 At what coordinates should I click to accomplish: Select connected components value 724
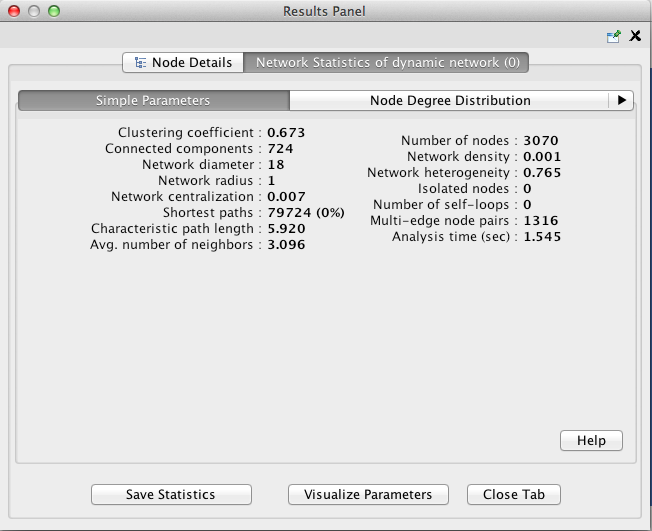click(x=280, y=148)
